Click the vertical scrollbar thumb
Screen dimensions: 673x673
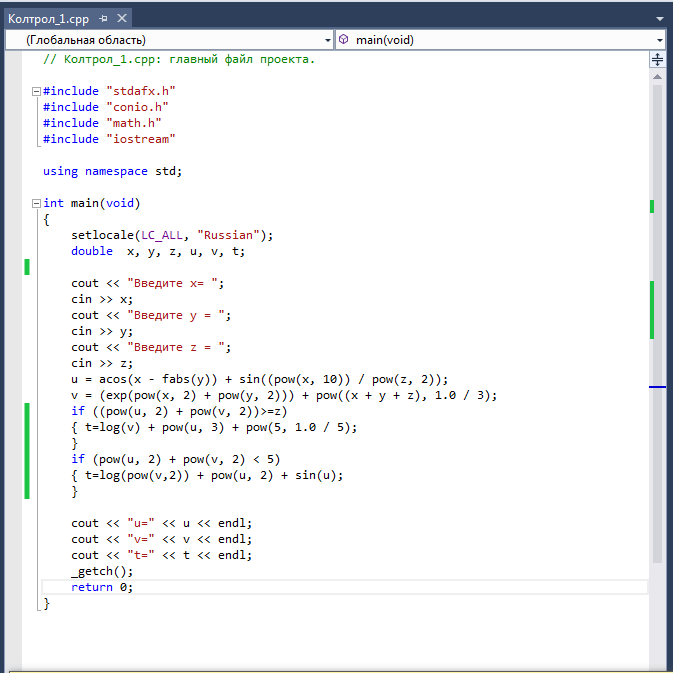[x=657, y=324]
